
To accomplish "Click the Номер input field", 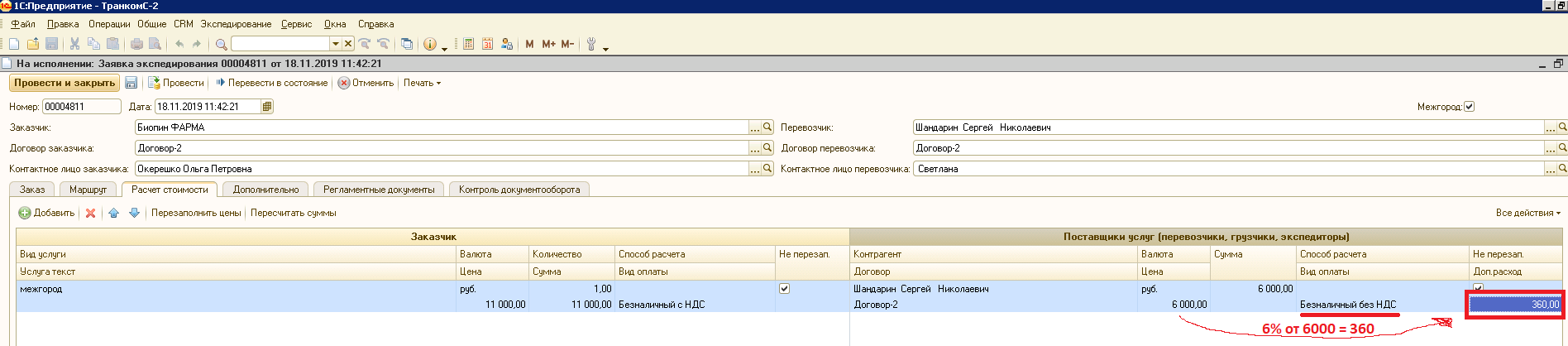I will (x=81, y=107).
